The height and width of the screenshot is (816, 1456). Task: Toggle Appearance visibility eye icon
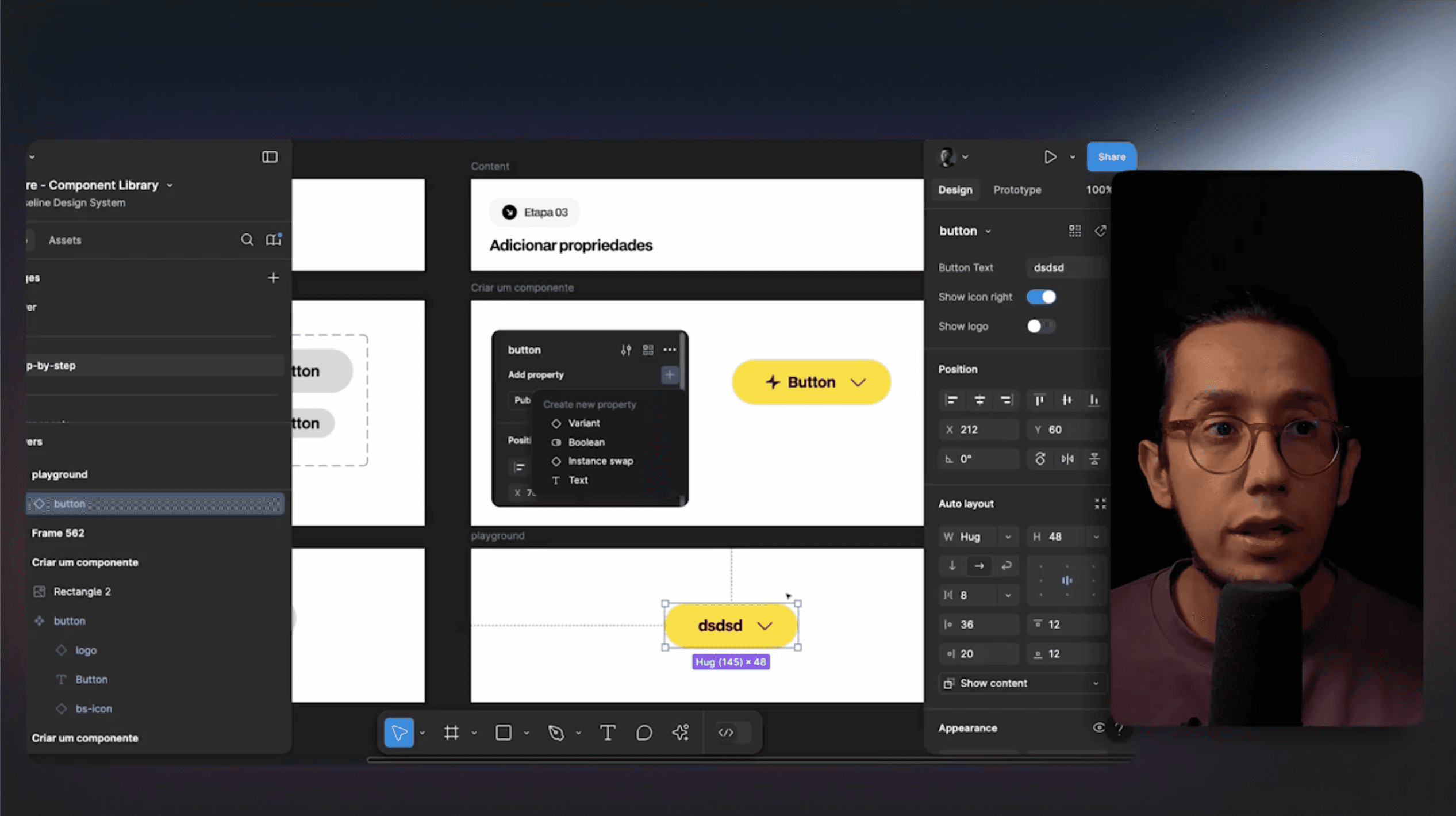[x=1098, y=727]
